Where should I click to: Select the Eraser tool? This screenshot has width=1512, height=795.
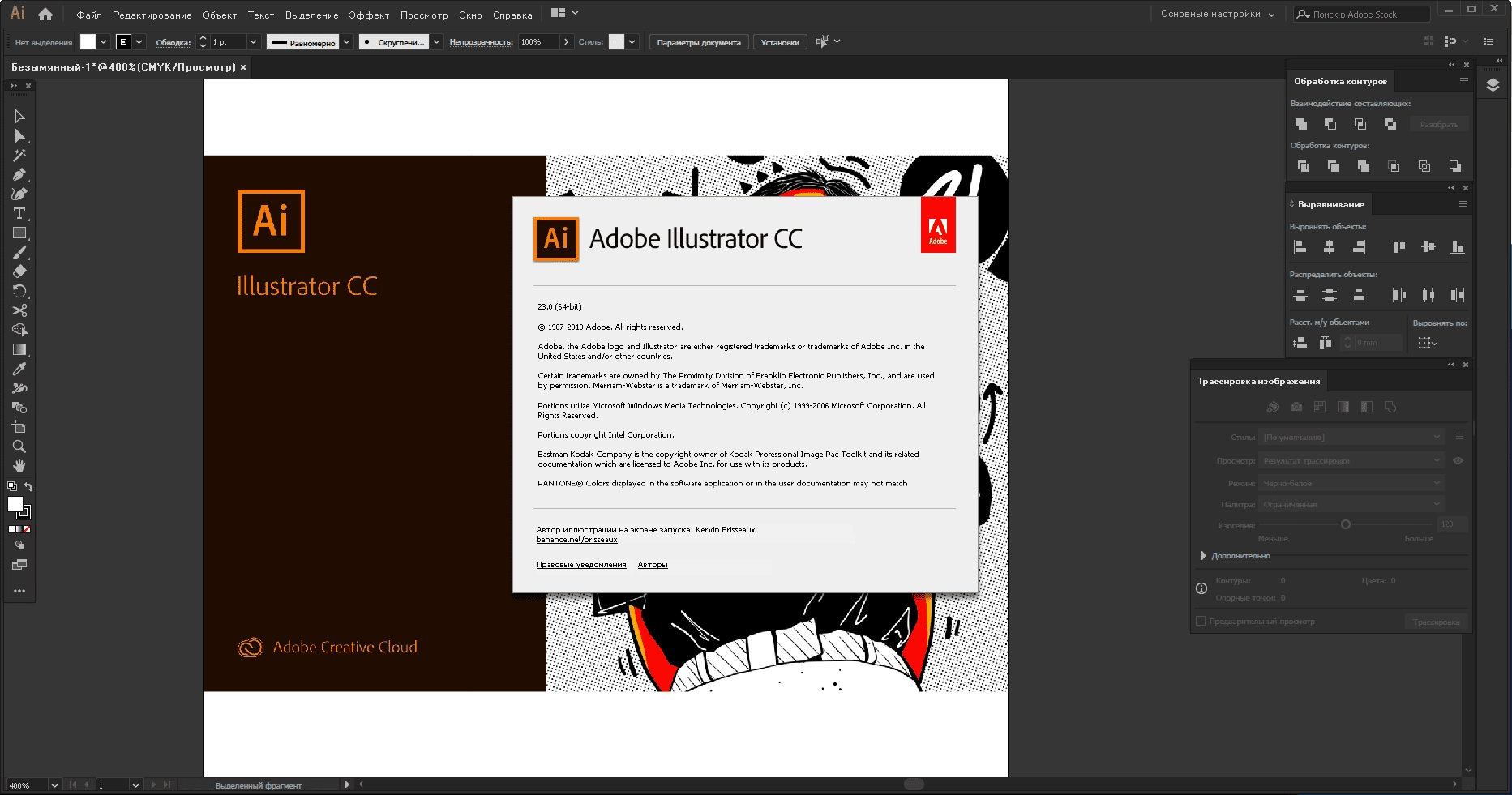pyautogui.click(x=19, y=271)
